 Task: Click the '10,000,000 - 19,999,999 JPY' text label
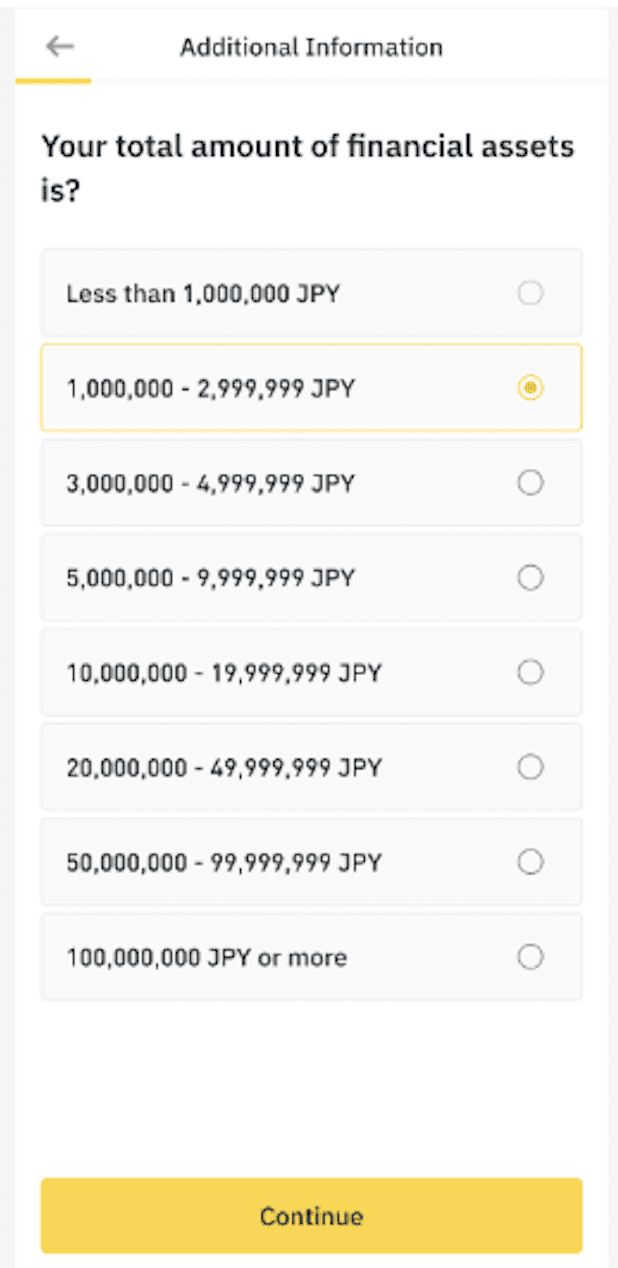(x=224, y=673)
